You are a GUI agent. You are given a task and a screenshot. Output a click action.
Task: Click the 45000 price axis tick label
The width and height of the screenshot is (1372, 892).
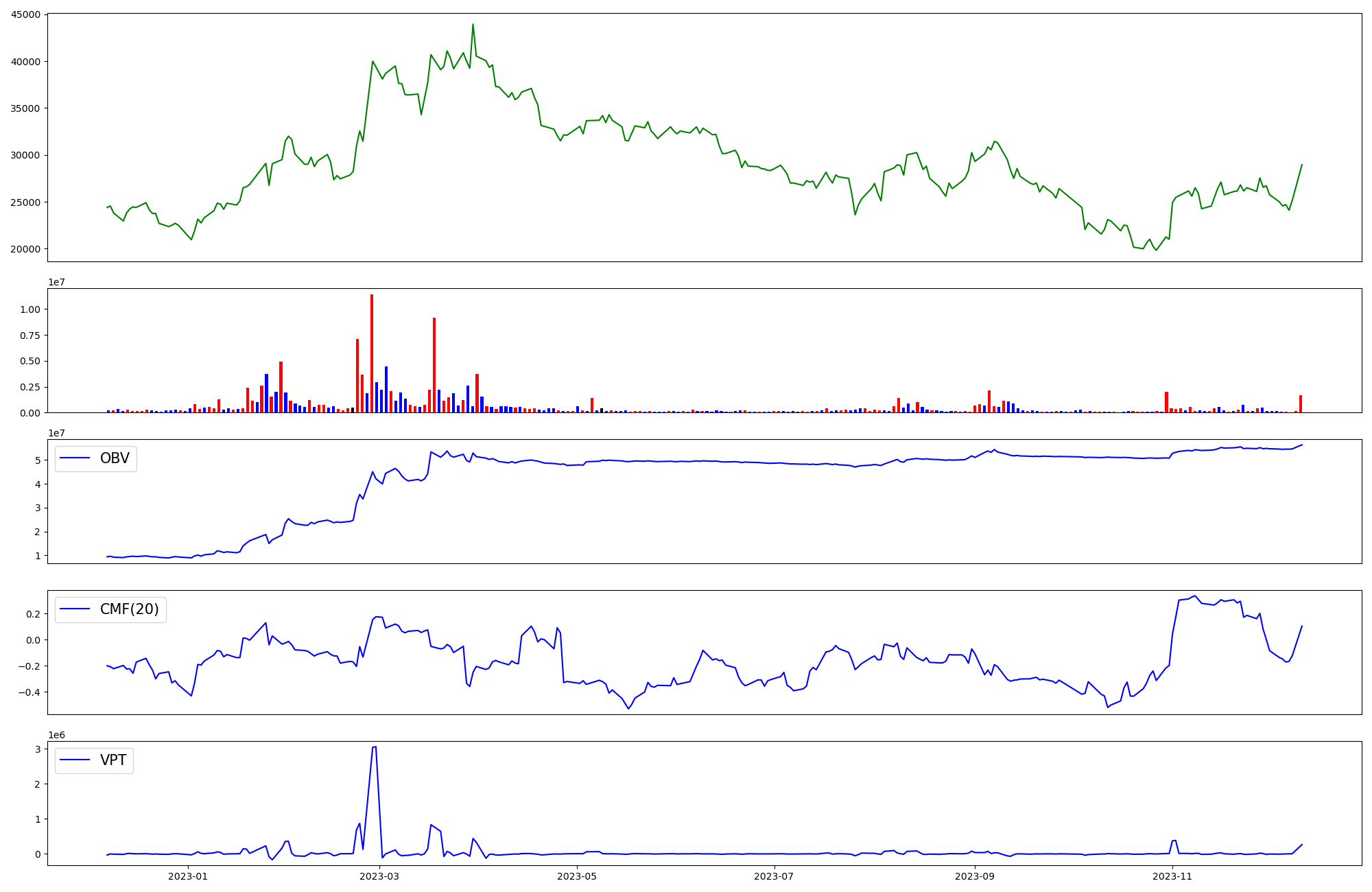[x=25, y=14]
